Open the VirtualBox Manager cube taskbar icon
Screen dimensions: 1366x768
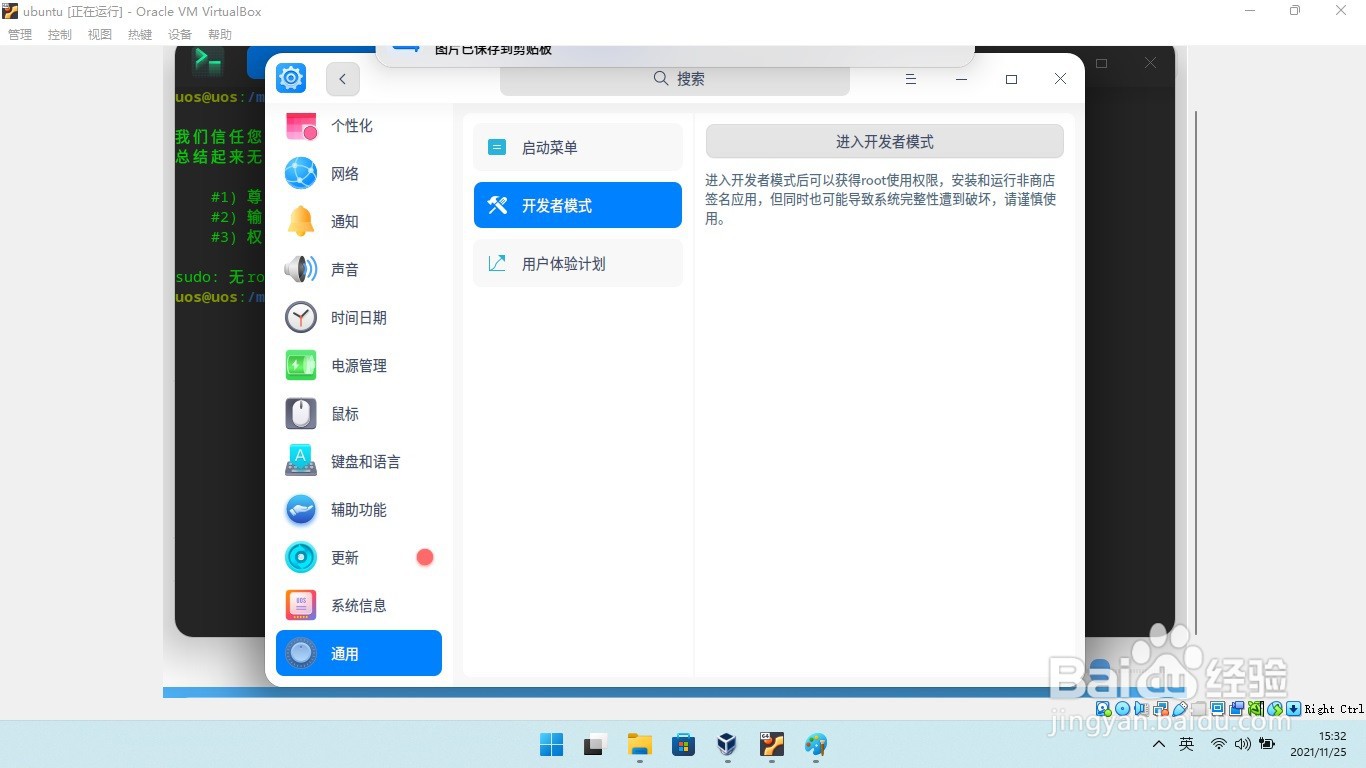tap(727, 744)
